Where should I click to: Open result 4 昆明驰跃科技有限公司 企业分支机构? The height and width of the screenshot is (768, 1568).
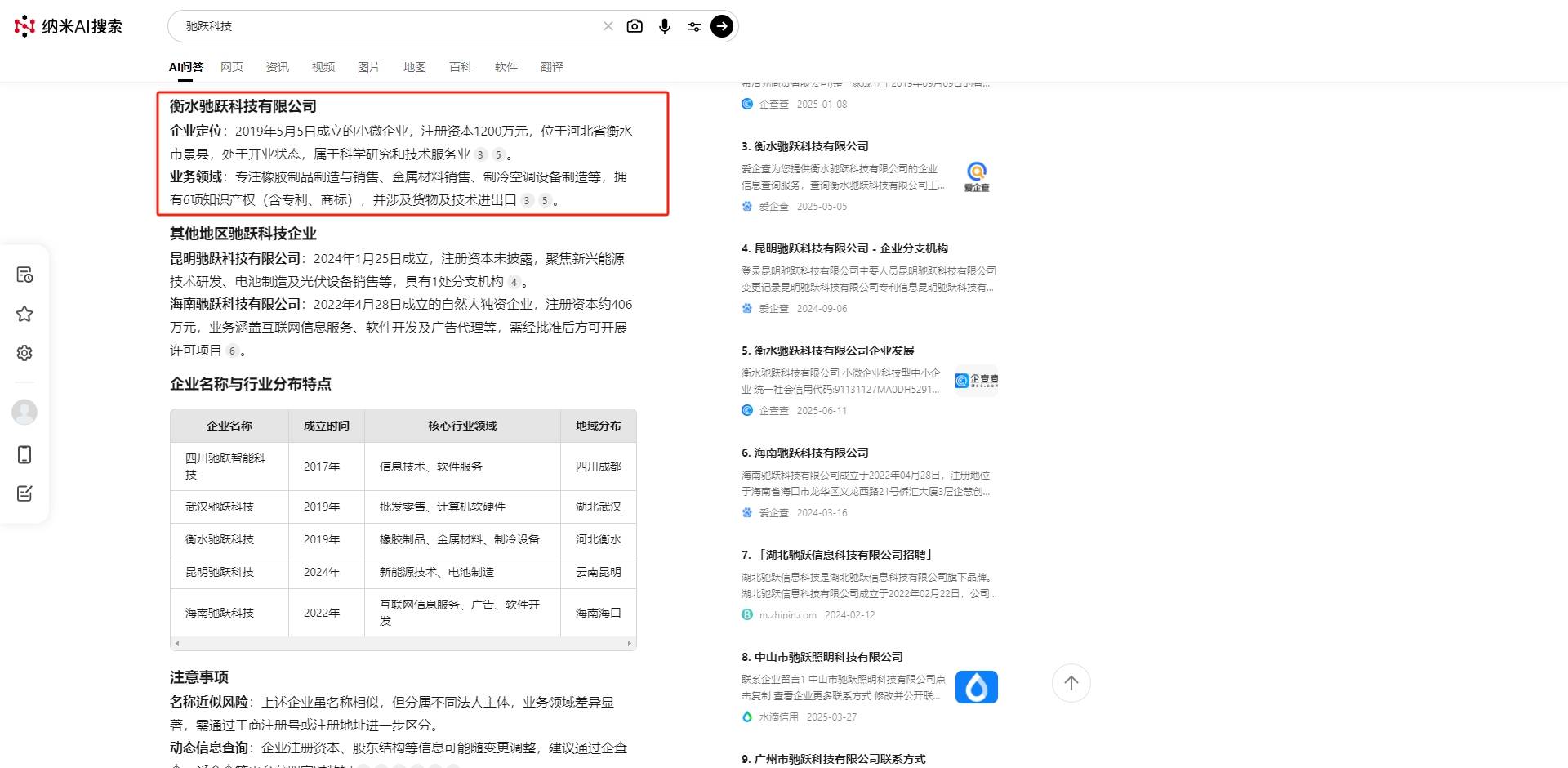click(x=844, y=248)
